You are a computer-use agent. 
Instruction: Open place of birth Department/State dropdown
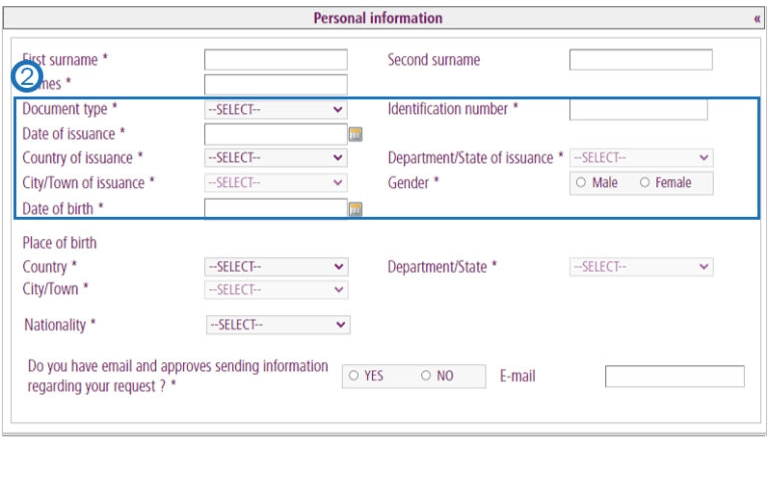click(641, 267)
